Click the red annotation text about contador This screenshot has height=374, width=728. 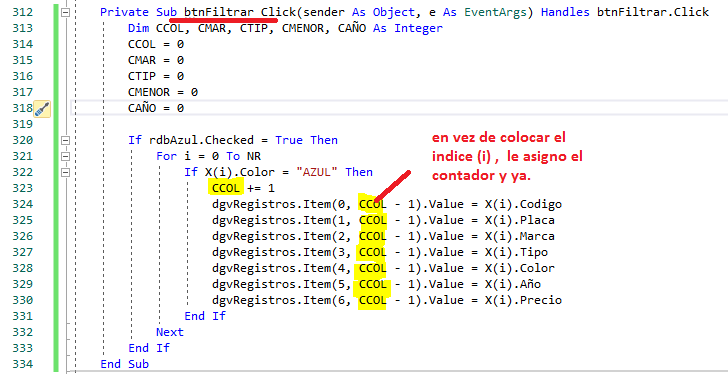[507, 157]
